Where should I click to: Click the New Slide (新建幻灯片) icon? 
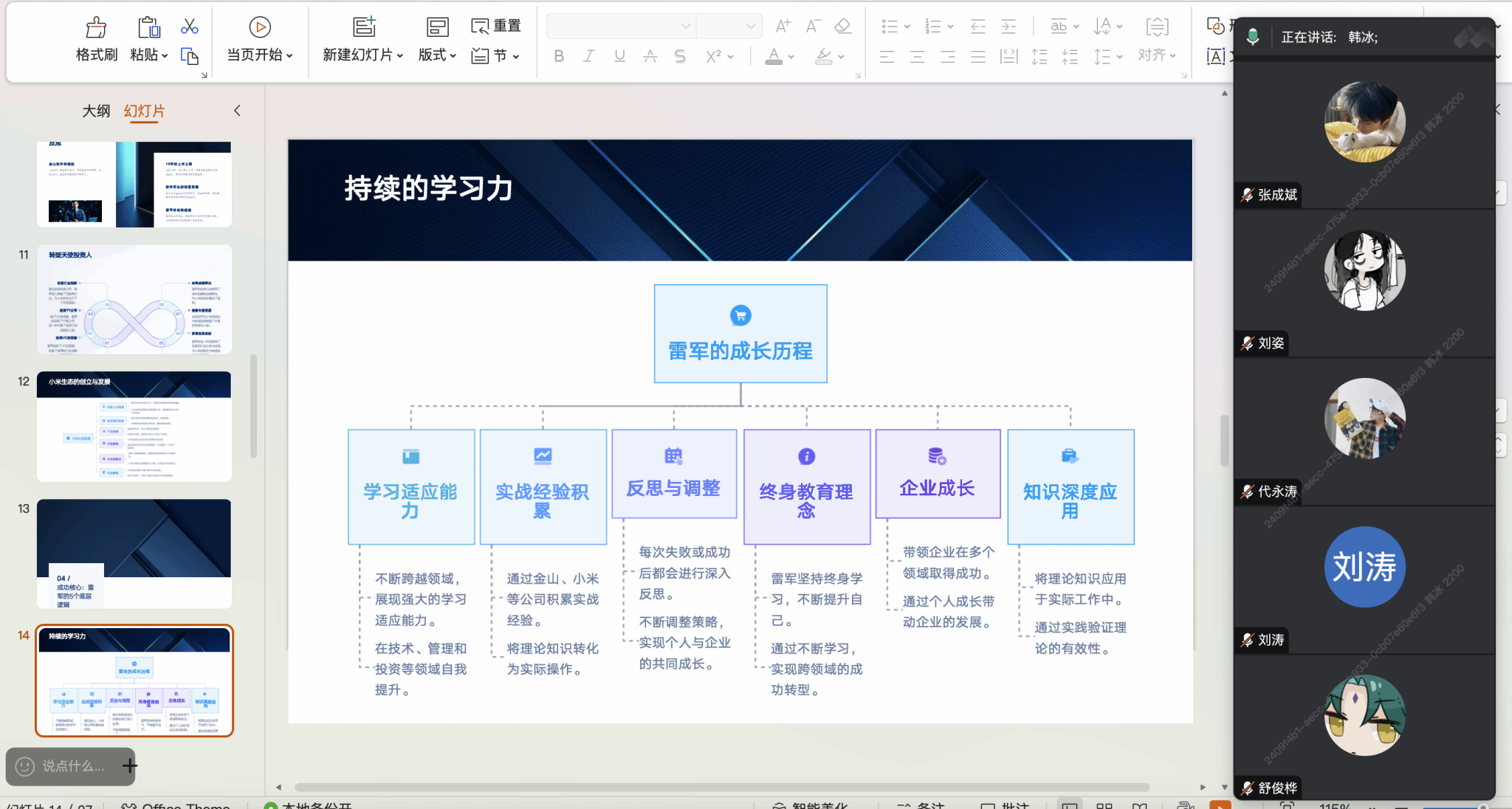coord(364,27)
